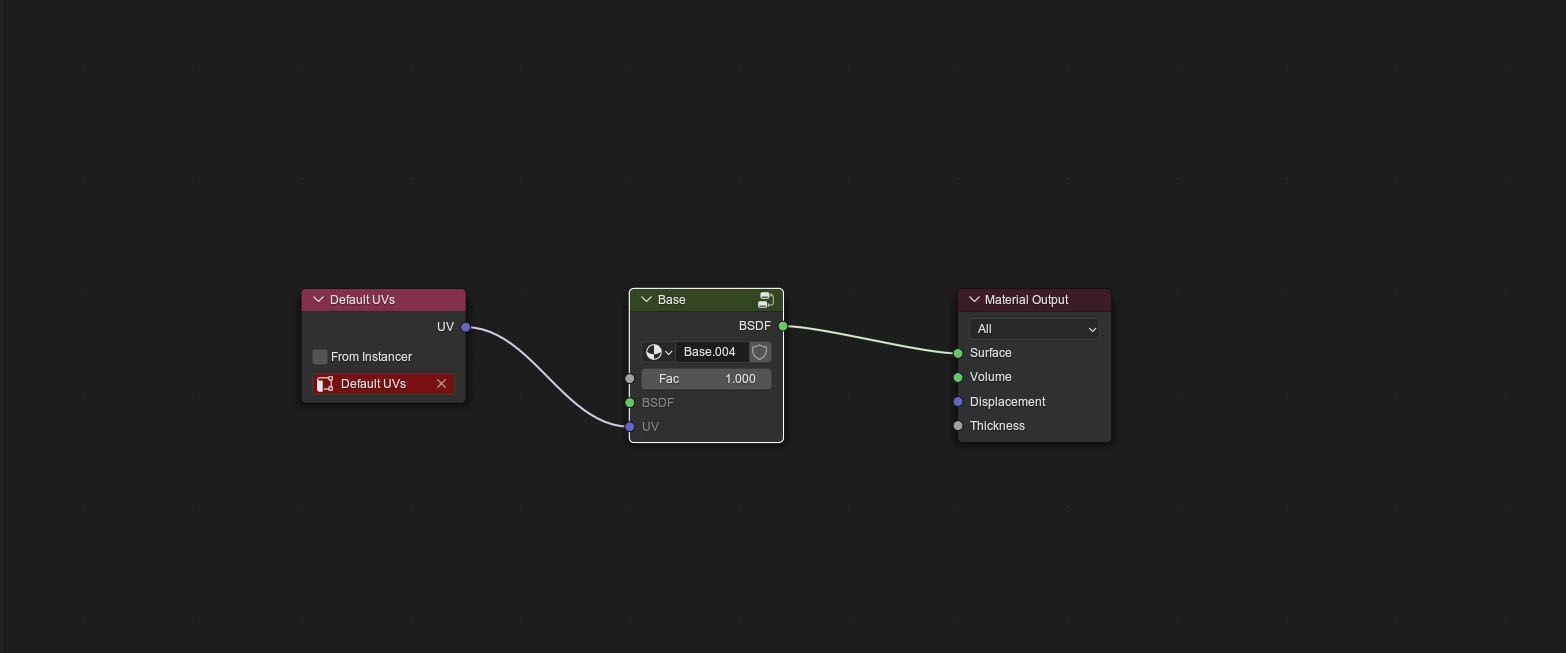Open the node tree browse icon menu
Viewport: 1566px width, 653px height.
[658, 352]
